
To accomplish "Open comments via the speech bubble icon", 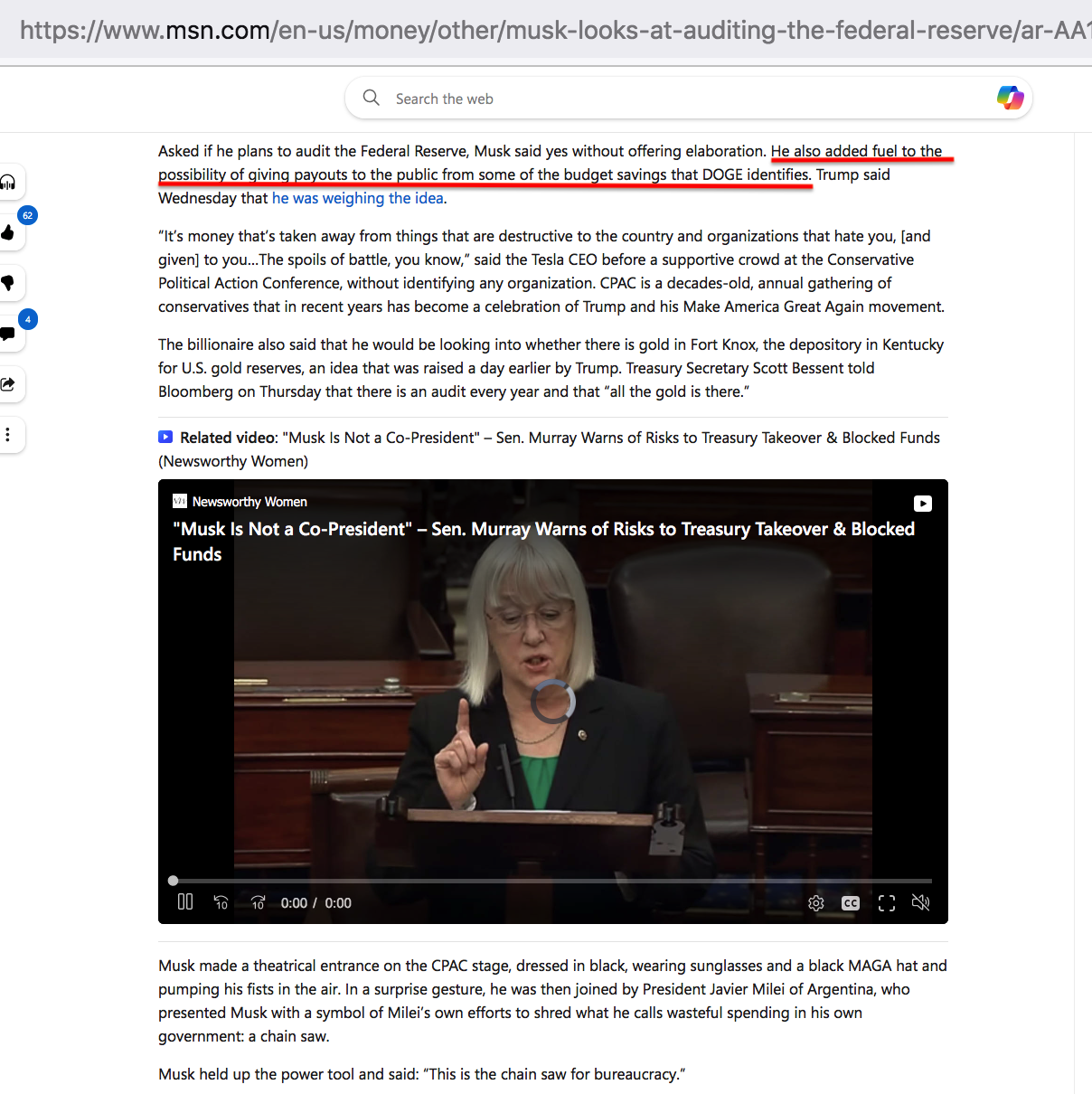I will click(8, 334).
